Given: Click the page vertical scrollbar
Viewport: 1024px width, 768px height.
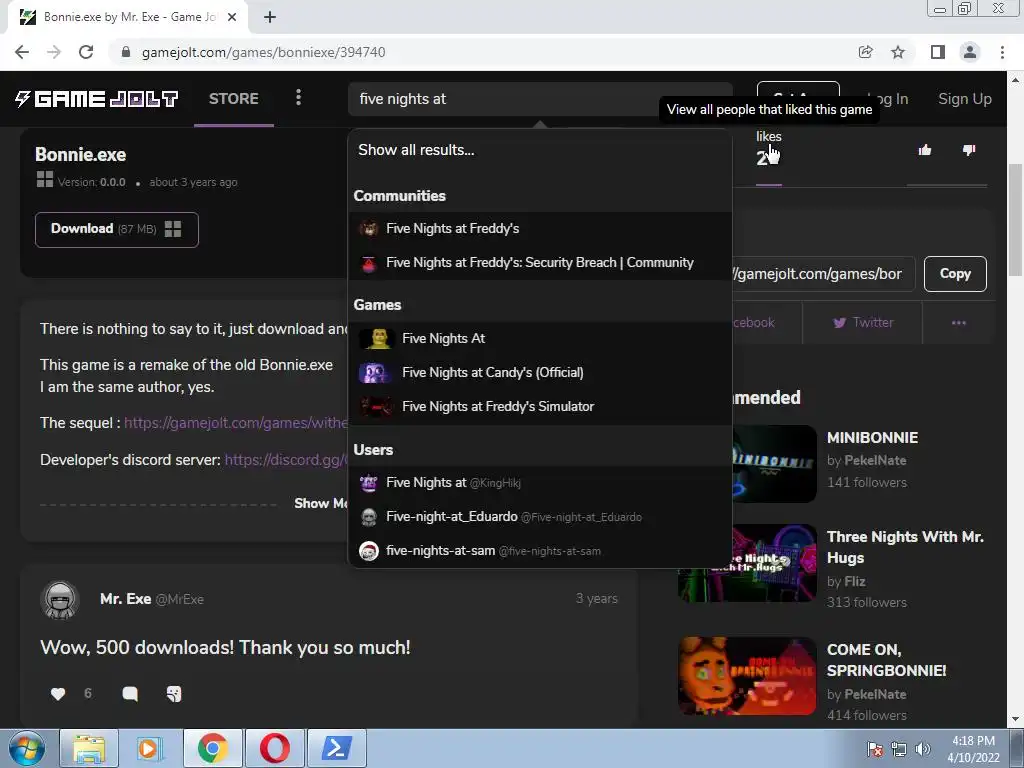Looking at the screenshot, I should pyautogui.click(x=1015, y=219).
